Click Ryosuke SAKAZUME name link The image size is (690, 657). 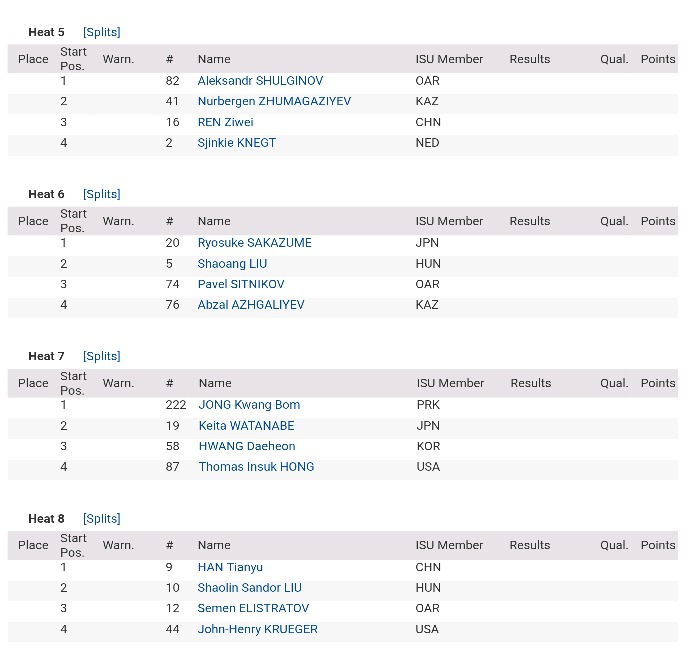click(x=254, y=243)
